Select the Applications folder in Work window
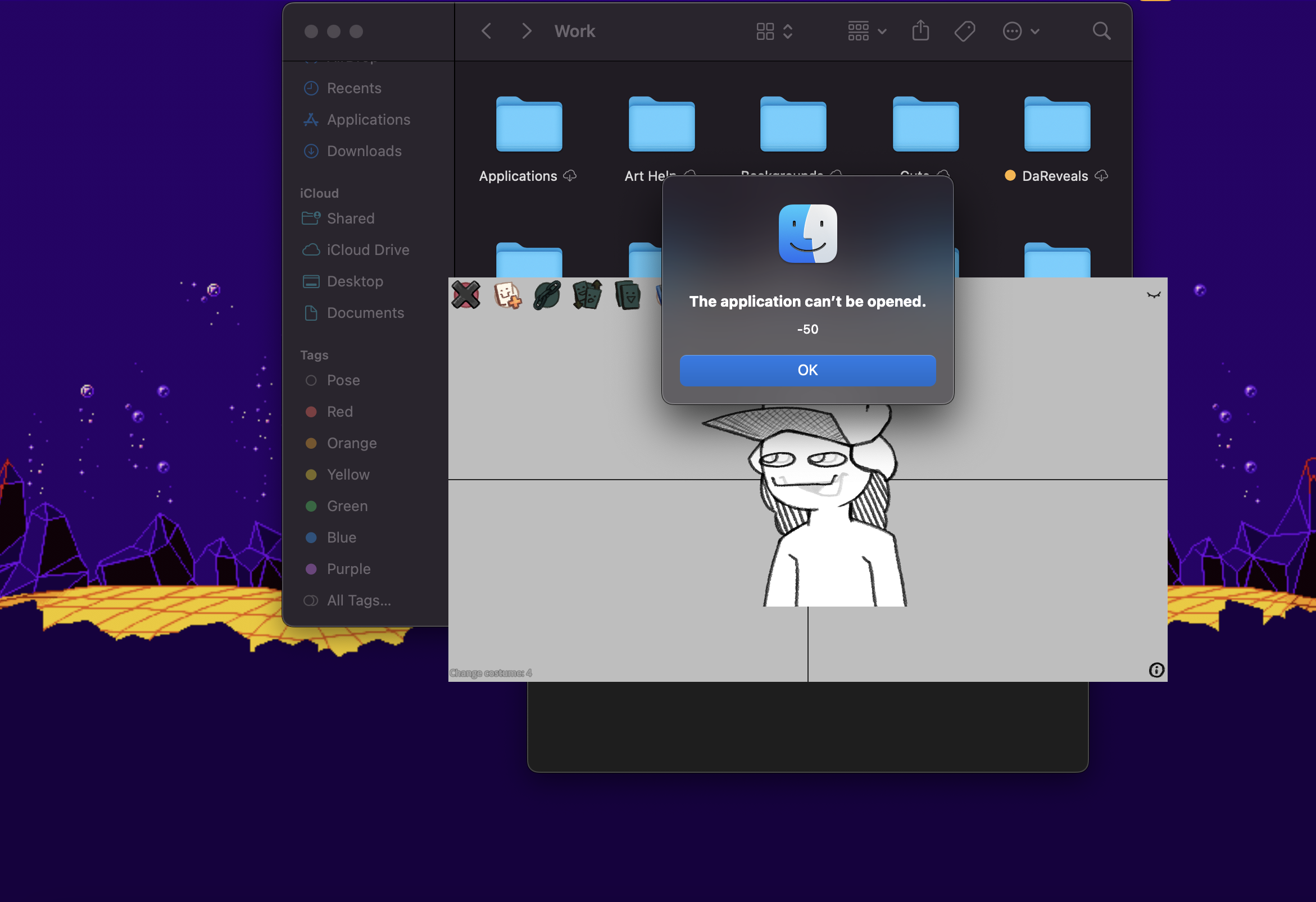 [529, 124]
